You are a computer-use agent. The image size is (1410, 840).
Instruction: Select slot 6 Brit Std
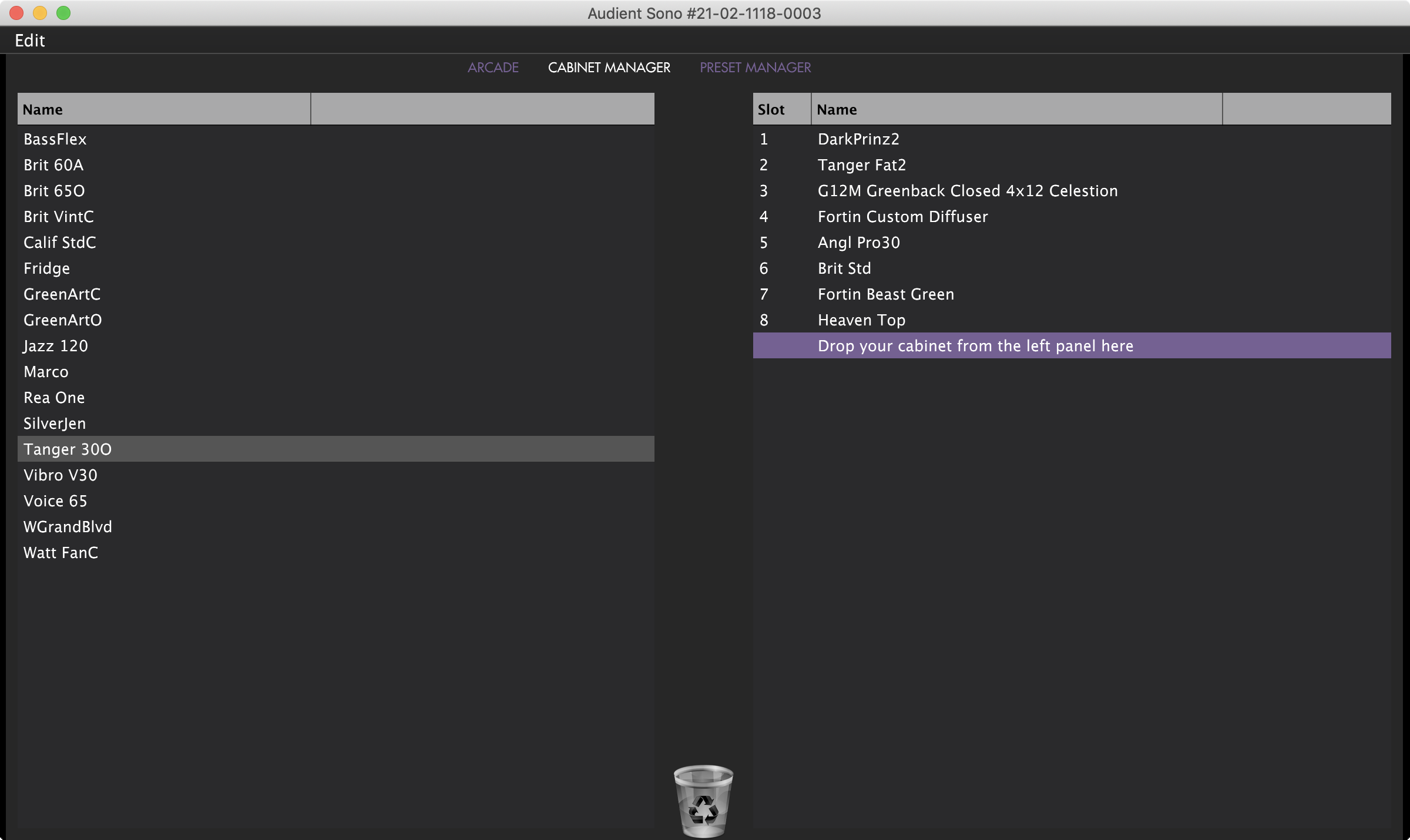[x=1072, y=268]
